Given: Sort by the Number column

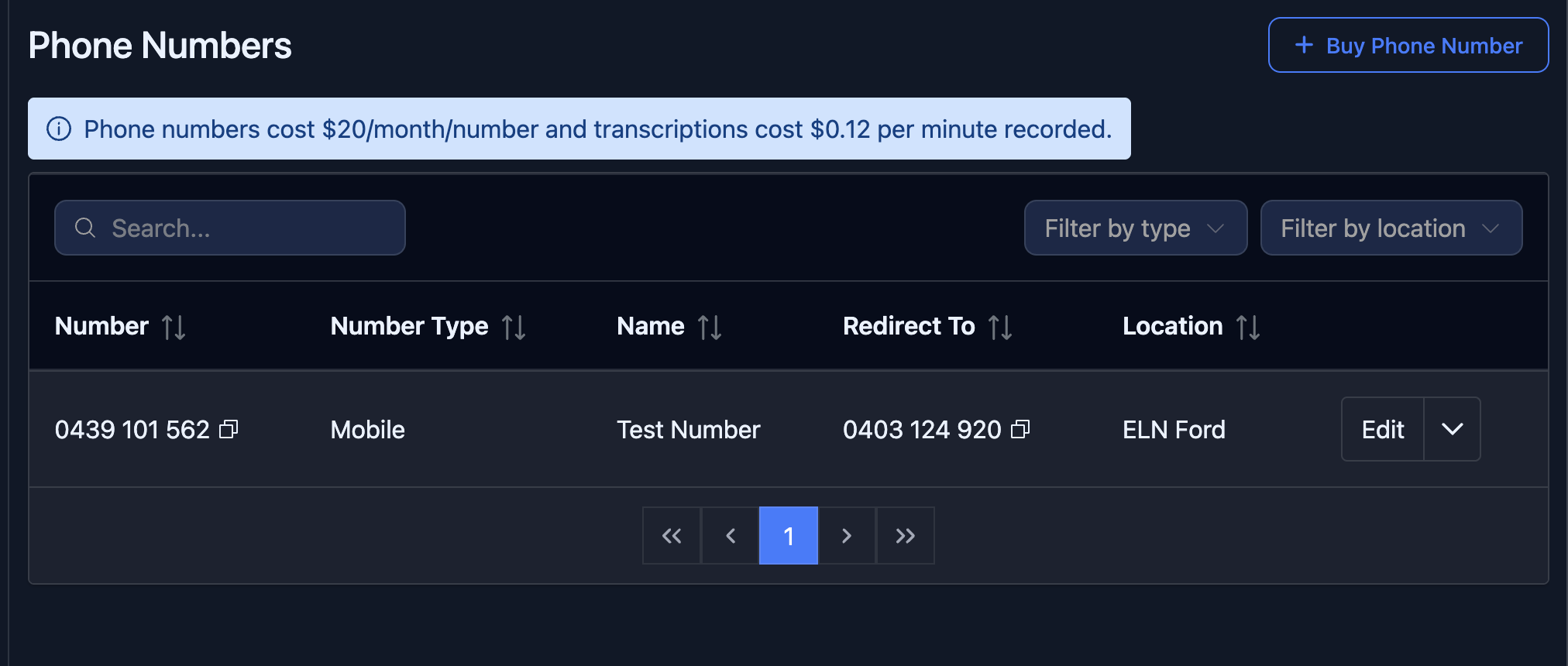Looking at the screenshot, I should tap(174, 327).
